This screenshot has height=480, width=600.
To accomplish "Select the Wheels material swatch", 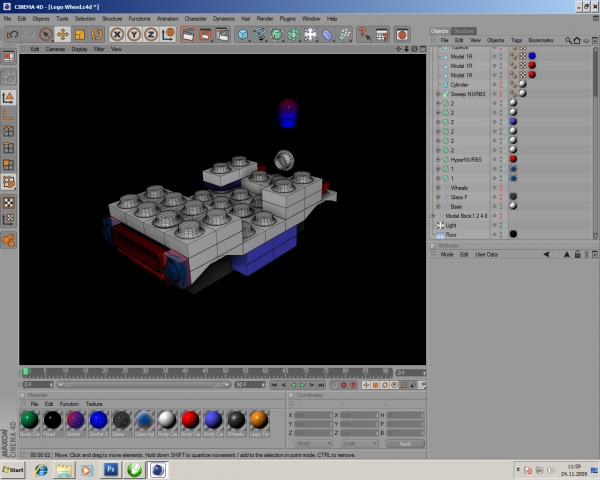I will point(236,423).
